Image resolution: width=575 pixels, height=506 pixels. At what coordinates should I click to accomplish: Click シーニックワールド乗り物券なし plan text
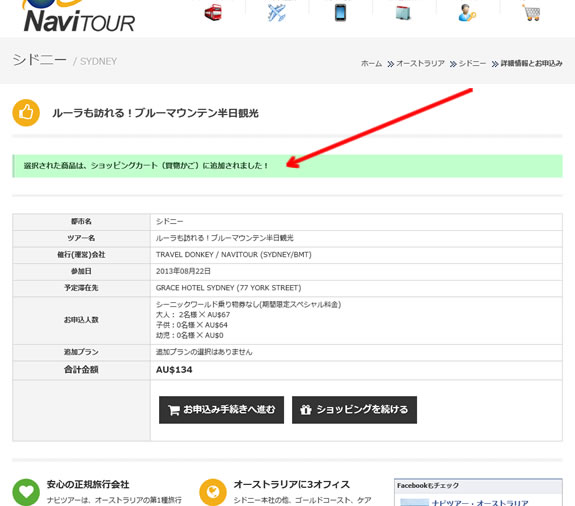point(248,304)
